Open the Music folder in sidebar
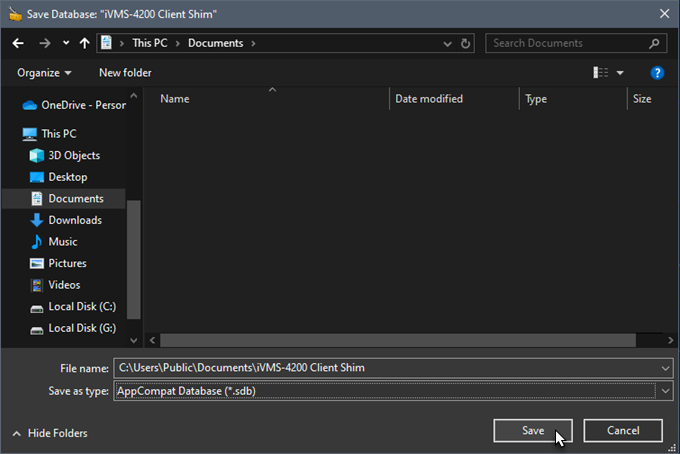The height and width of the screenshot is (454, 680). click(62, 241)
